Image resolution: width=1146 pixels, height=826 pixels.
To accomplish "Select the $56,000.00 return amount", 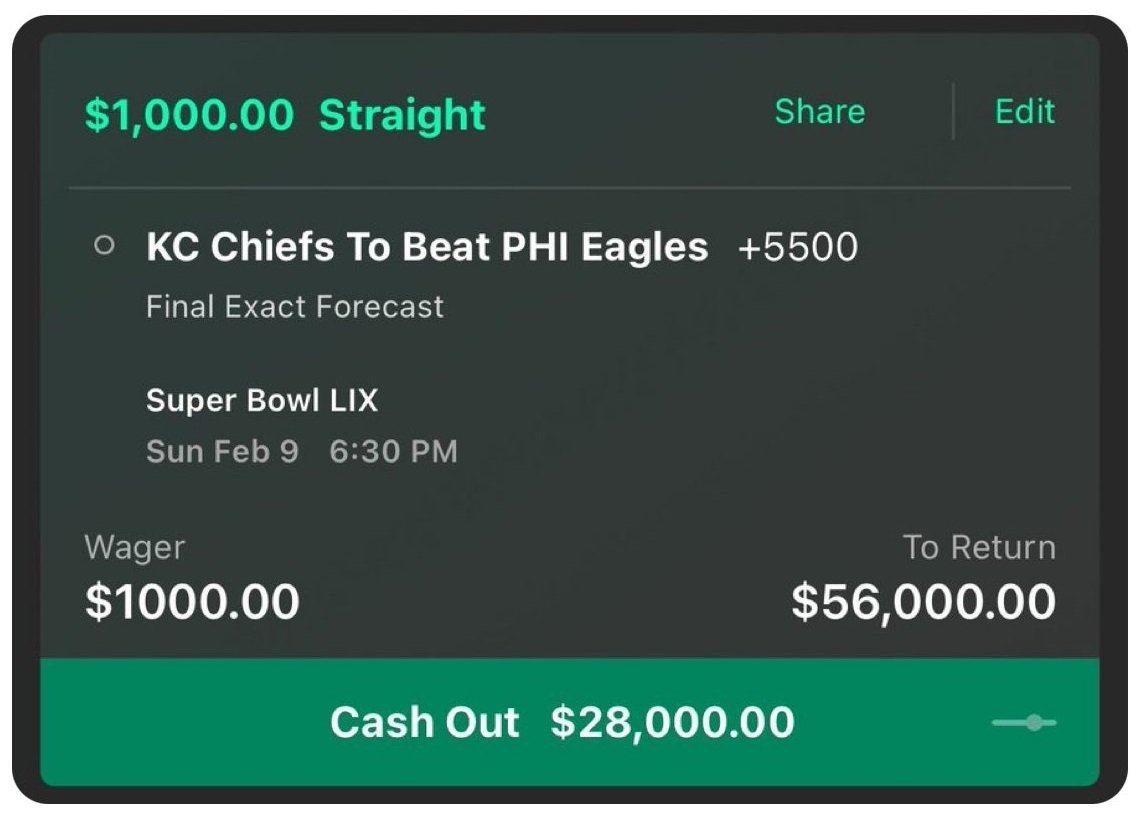I will (923, 602).
